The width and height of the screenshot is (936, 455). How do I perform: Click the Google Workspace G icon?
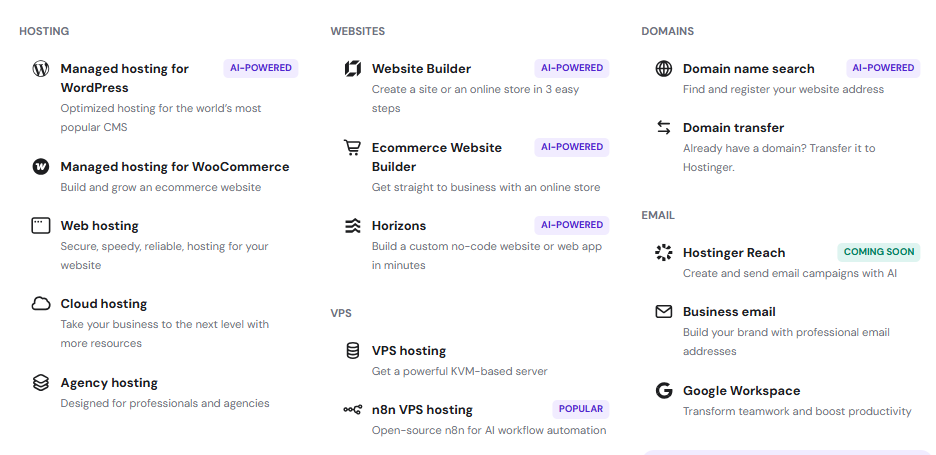664,391
